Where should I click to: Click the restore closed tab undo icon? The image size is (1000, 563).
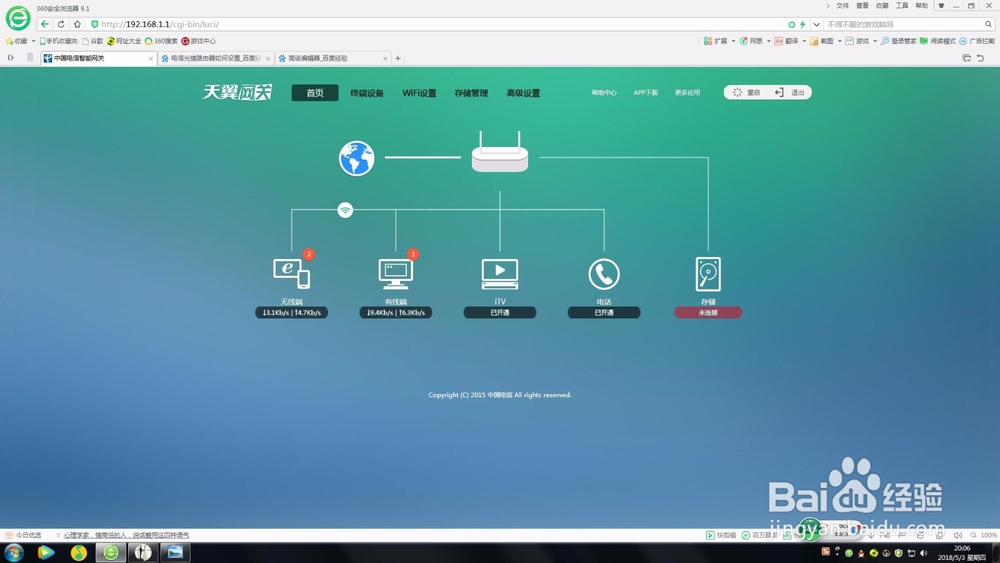coord(980,58)
